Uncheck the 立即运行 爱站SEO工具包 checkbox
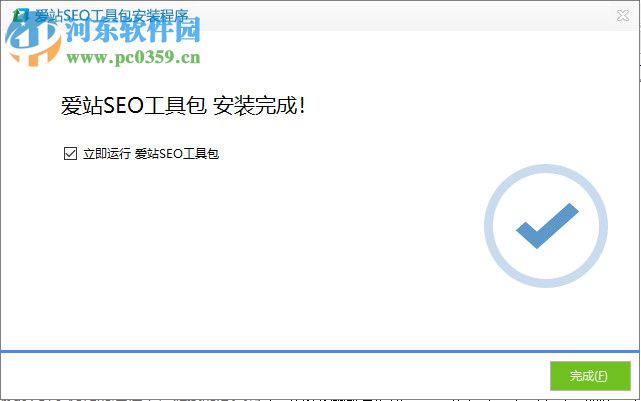 tap(70, 154)
